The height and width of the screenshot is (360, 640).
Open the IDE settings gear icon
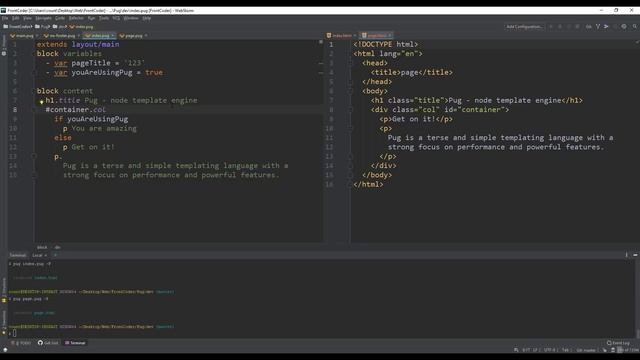(x=624, y=27)
